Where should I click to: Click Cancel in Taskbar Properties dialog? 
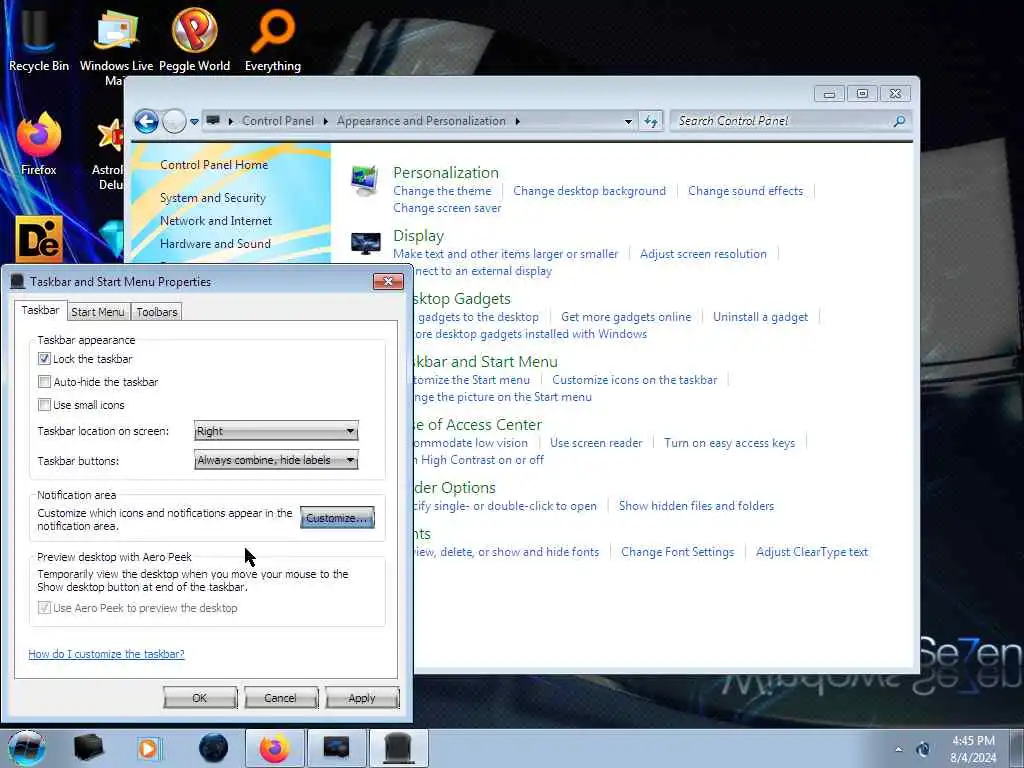click(281, 698)
